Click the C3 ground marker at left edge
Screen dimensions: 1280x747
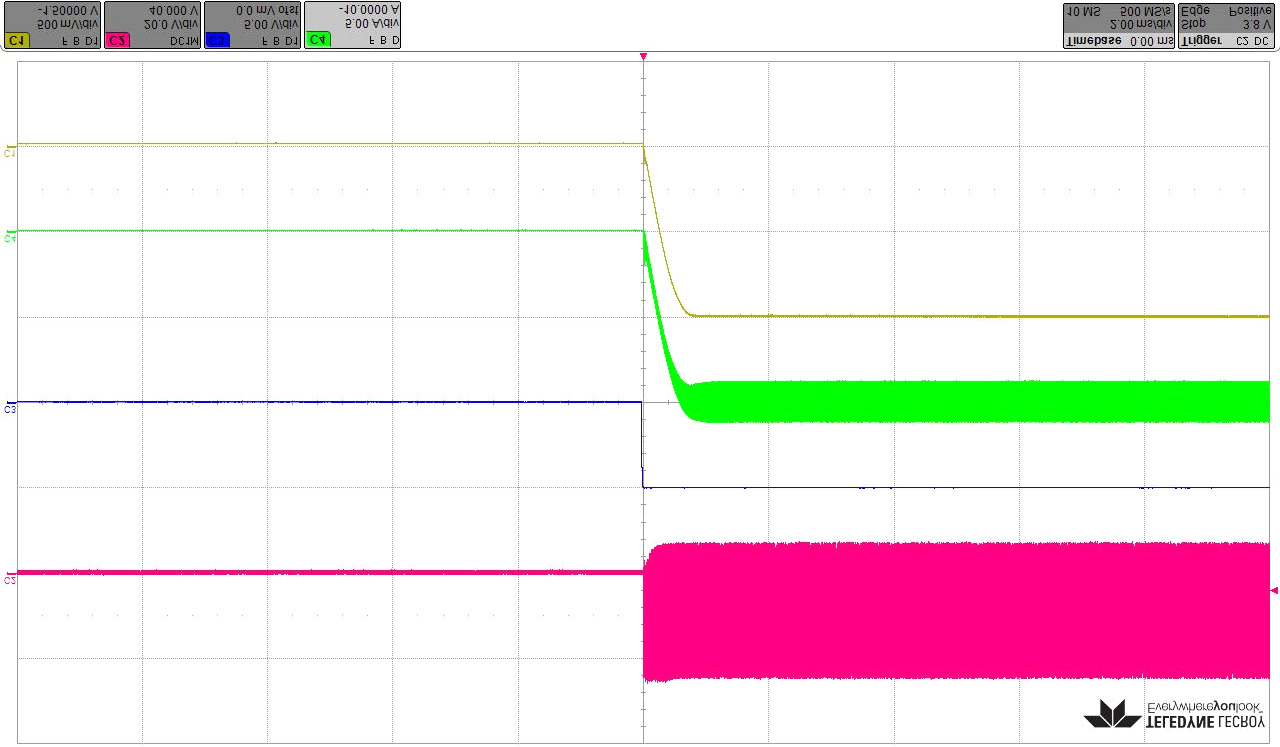[10, 408]
